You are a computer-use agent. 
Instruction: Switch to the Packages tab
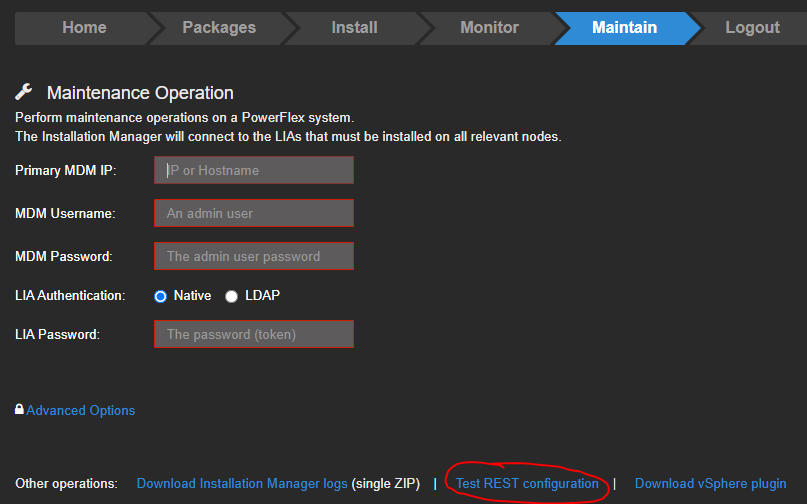(219, 28)
